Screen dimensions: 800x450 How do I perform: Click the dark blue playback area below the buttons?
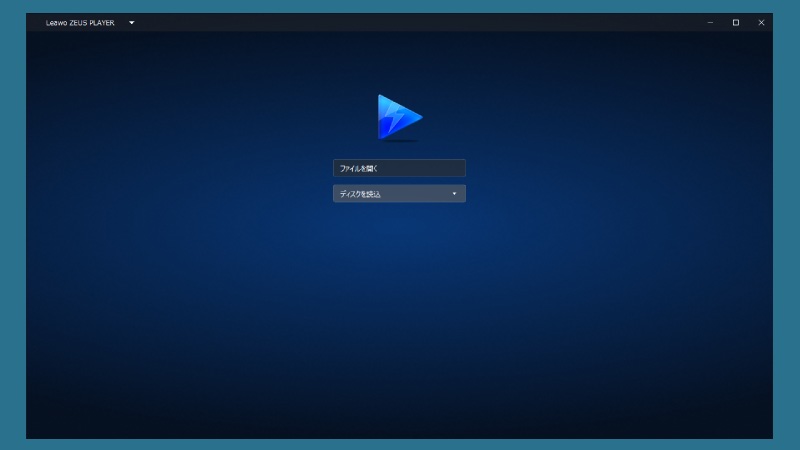[x=400, y=320]
